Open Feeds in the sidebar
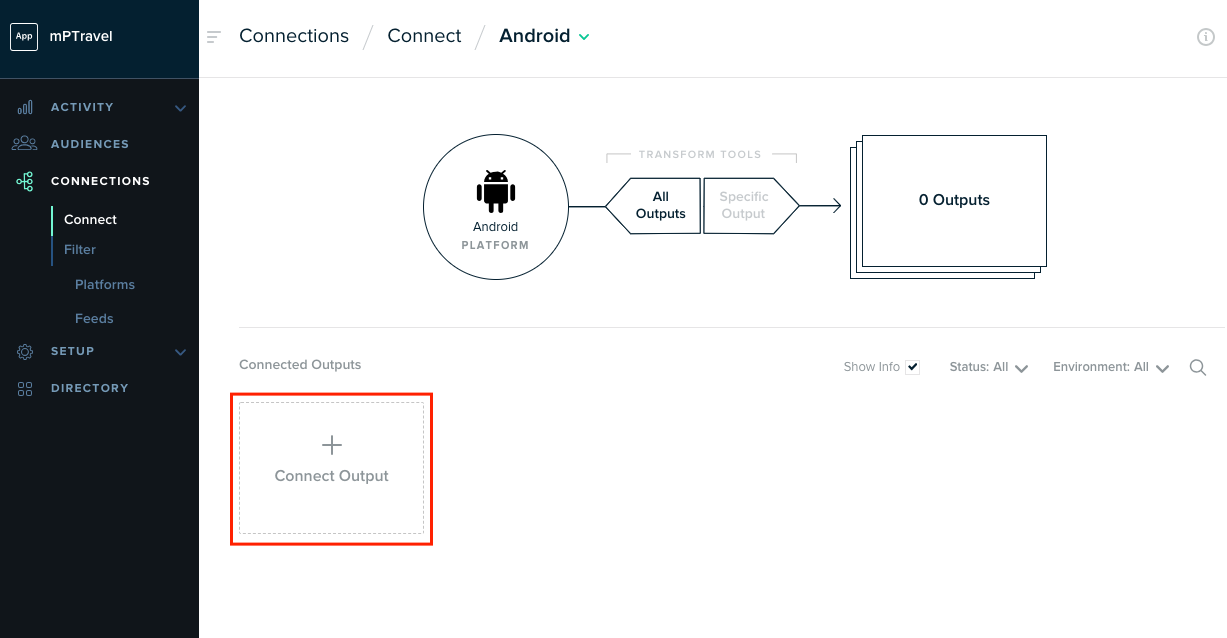This screenshot has height=638, width=1227. coord(94,319)
